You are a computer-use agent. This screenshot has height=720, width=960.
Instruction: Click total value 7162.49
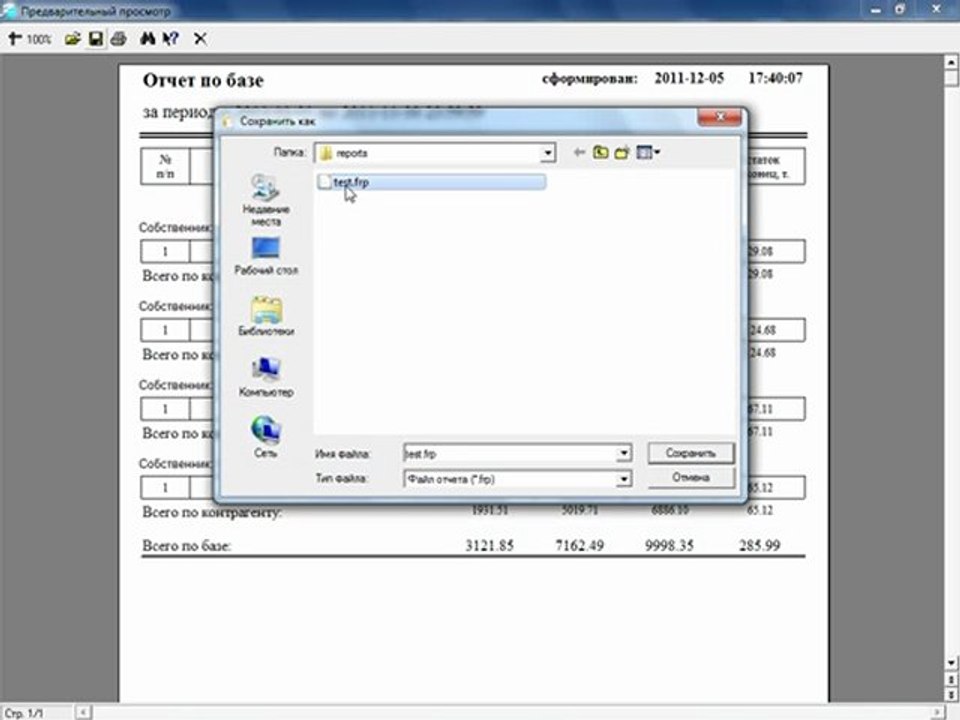pos(579,546)
